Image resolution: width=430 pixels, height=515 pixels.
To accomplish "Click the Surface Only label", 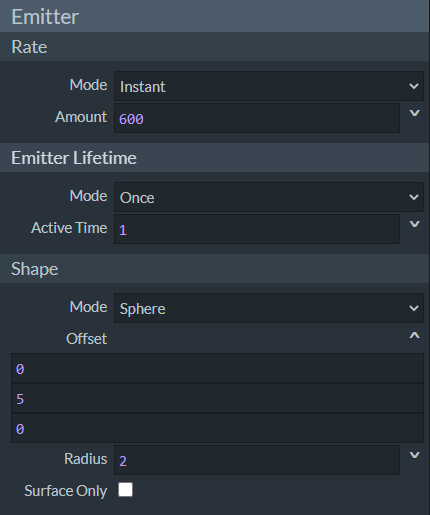I will (x=66, y=491).
